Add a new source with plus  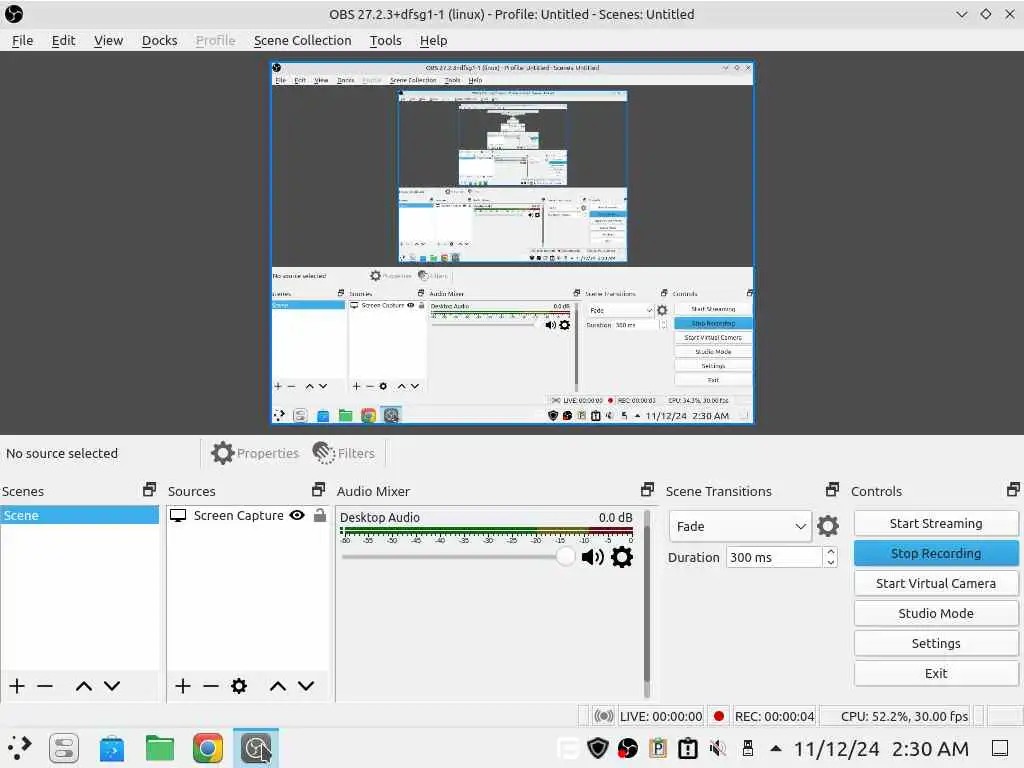click(x=183, y=686)
